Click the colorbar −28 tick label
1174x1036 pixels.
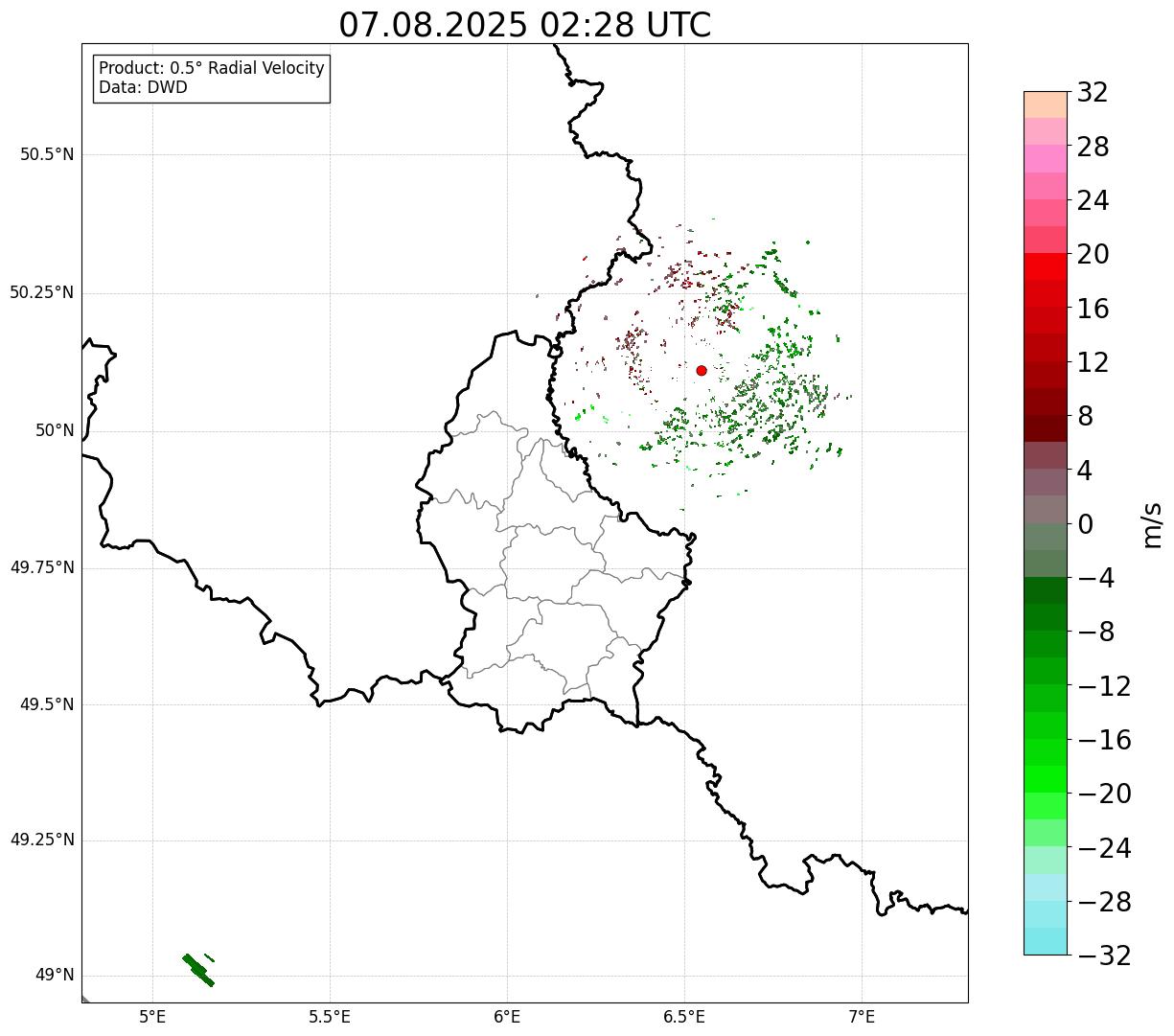click(1104, 902)
